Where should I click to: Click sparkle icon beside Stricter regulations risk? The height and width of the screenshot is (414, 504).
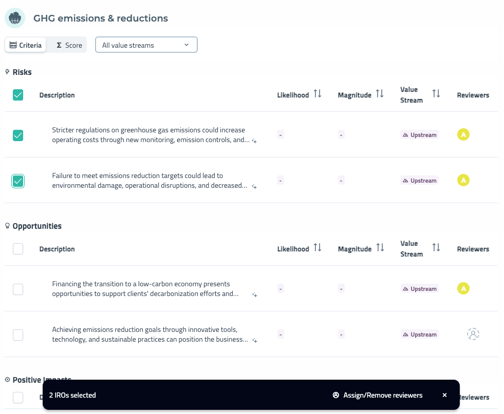pos(254,141)
